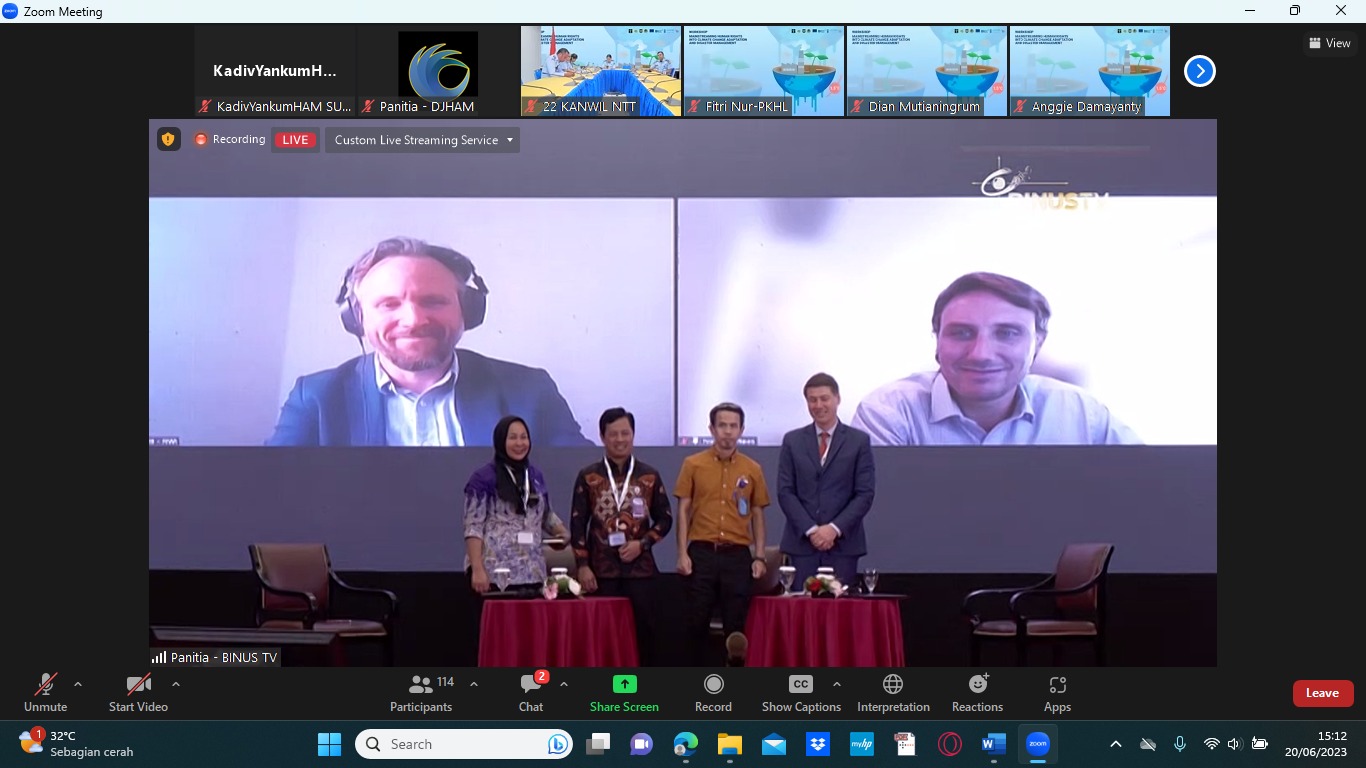The image size is (1366, 768).
Task: Expand video options arrow beside Start Video
Action: tap(176, 685)
